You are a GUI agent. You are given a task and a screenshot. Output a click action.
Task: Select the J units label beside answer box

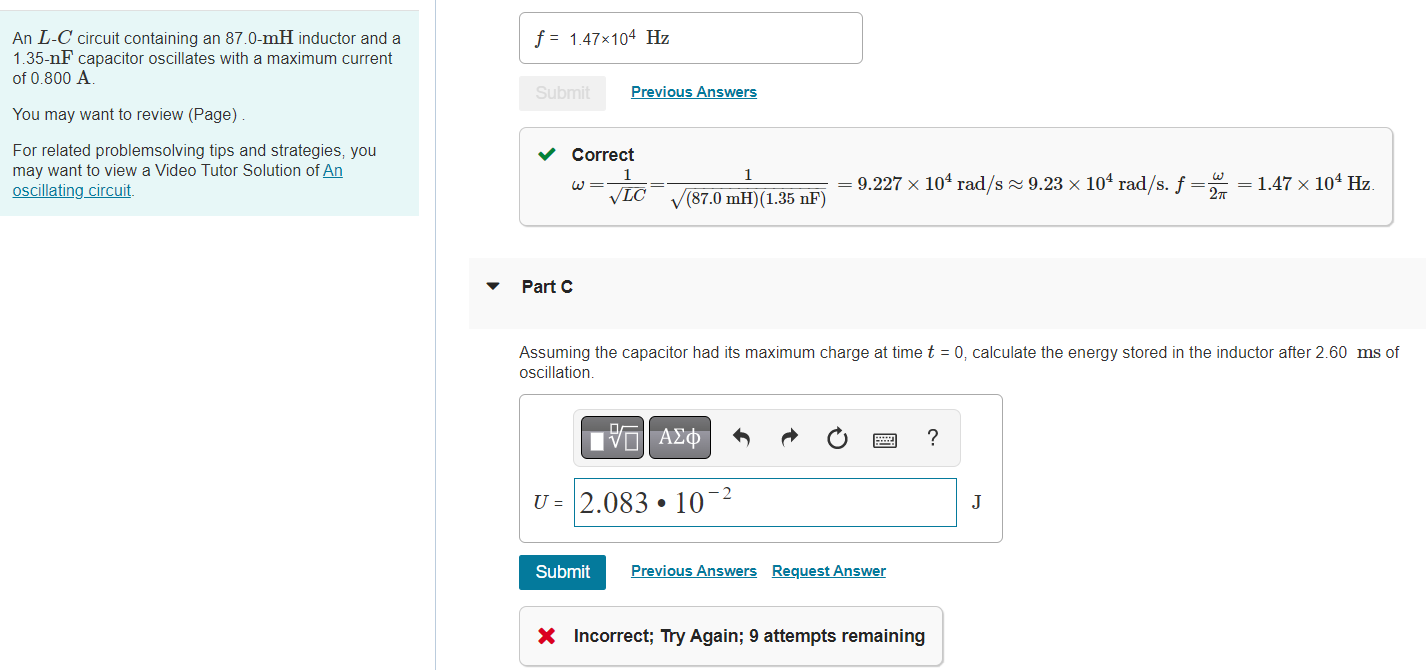point(975,503)
